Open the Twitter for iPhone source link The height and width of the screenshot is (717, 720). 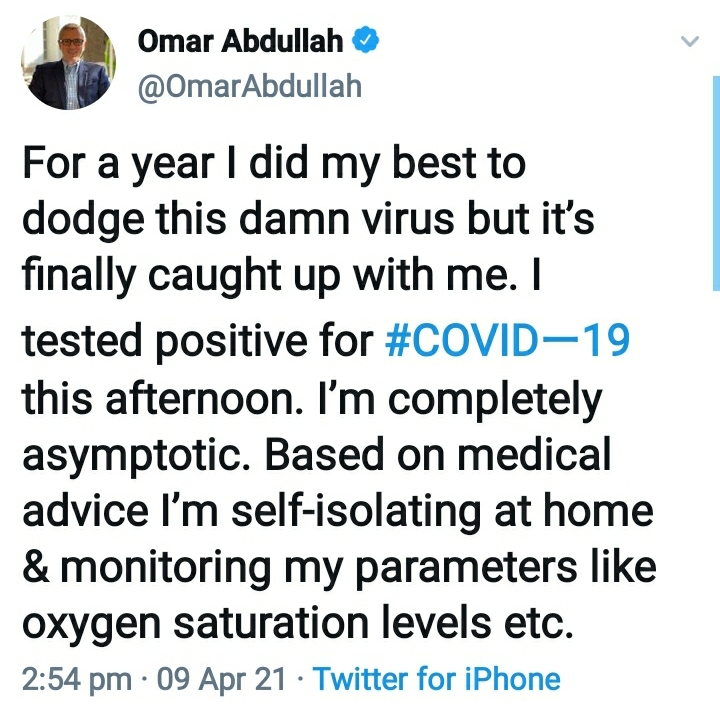(x=437, y=680)
